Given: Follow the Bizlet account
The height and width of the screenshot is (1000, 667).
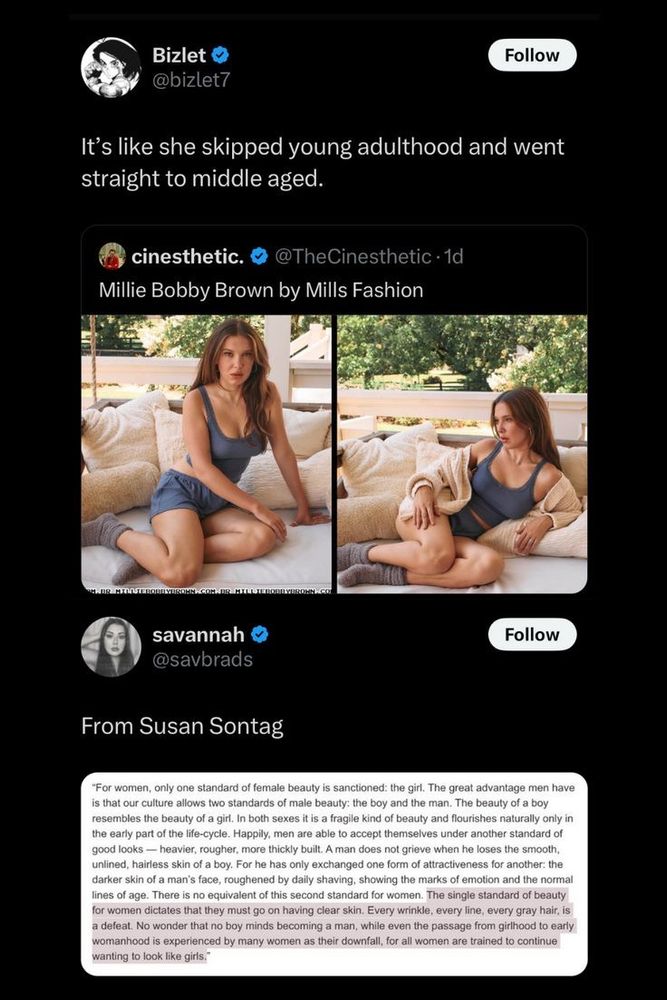Looking at the screenshot, I should click(531, 55).
